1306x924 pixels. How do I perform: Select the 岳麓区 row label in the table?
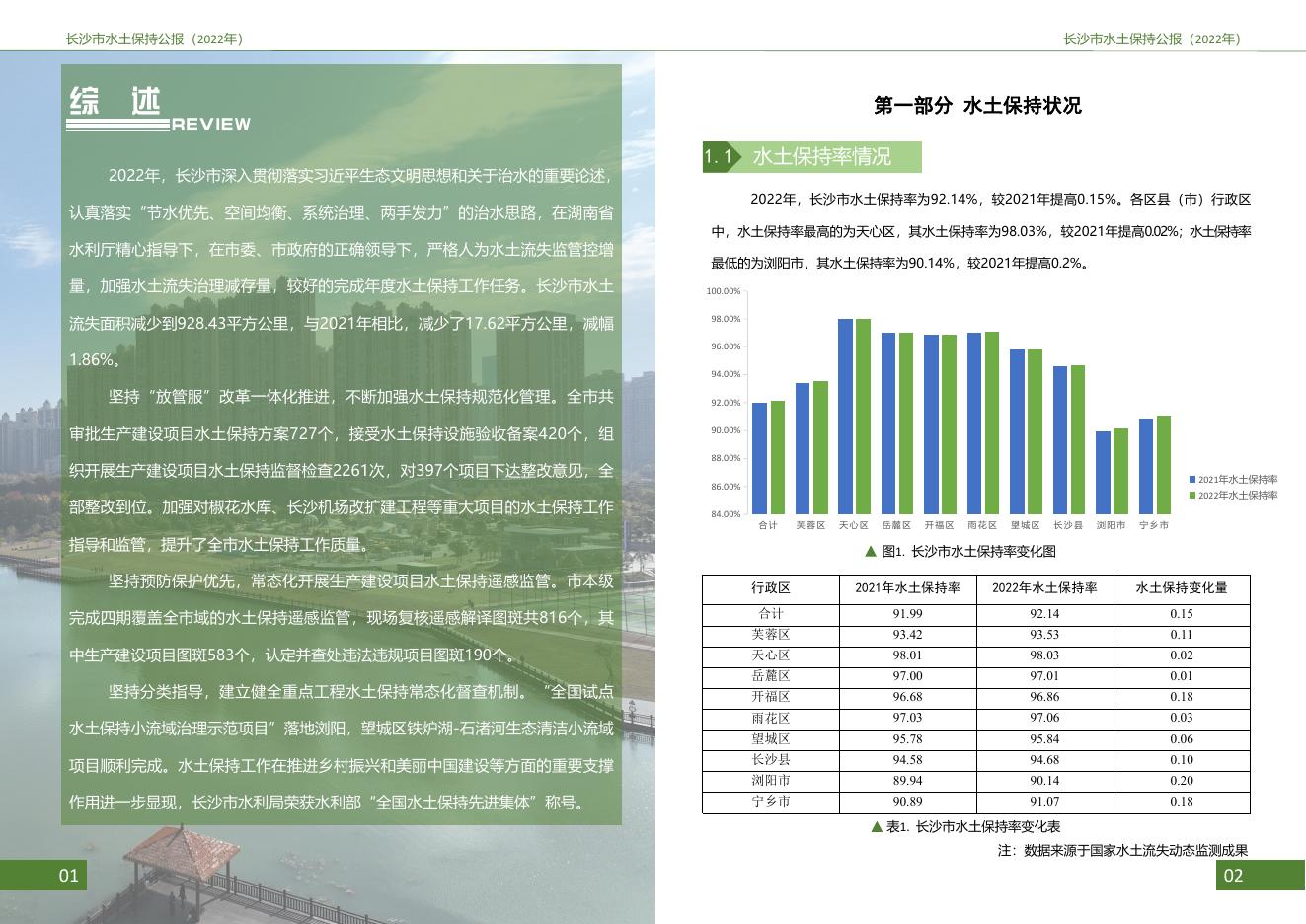771,676
